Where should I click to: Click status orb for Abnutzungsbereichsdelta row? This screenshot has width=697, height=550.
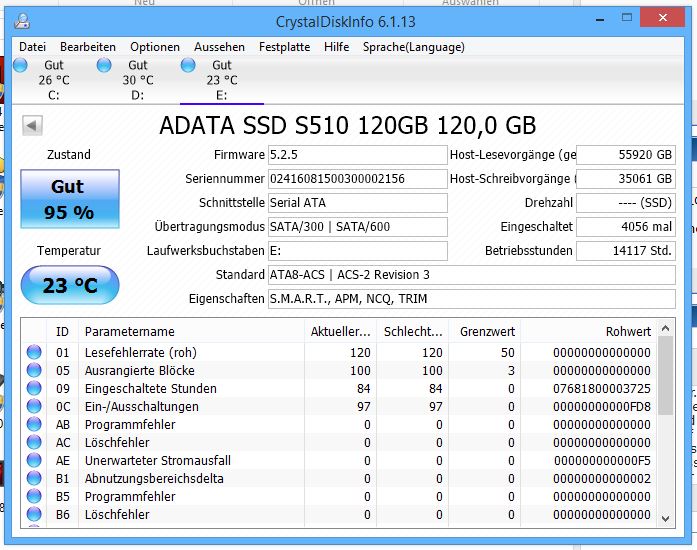34,478
